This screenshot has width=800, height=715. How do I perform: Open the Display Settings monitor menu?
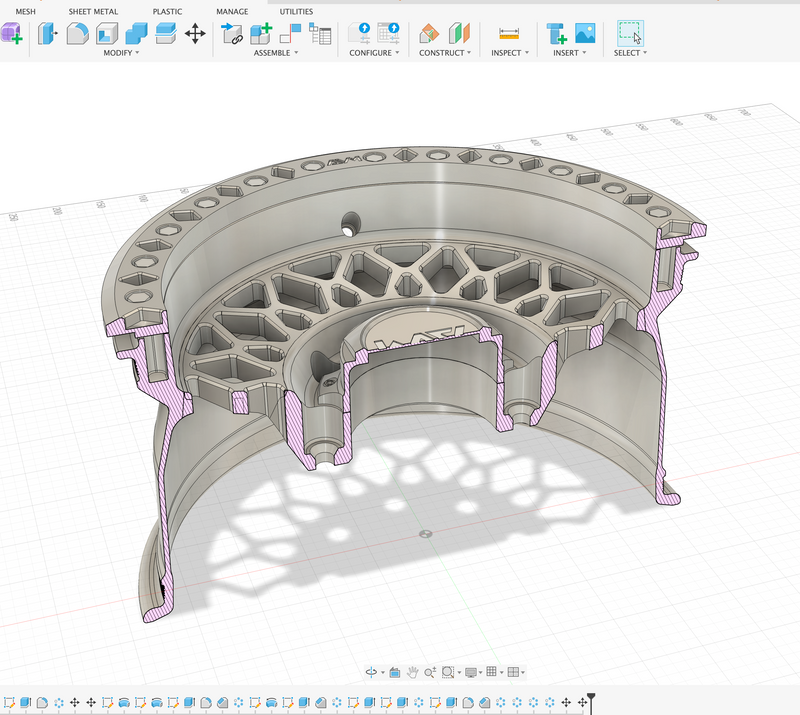(472, 673)
